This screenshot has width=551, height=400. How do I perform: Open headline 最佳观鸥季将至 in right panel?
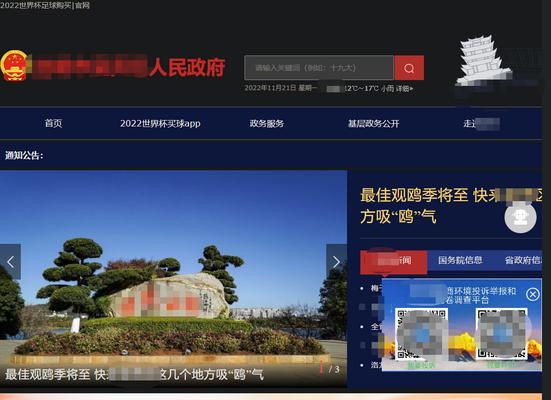coord(450,206)
